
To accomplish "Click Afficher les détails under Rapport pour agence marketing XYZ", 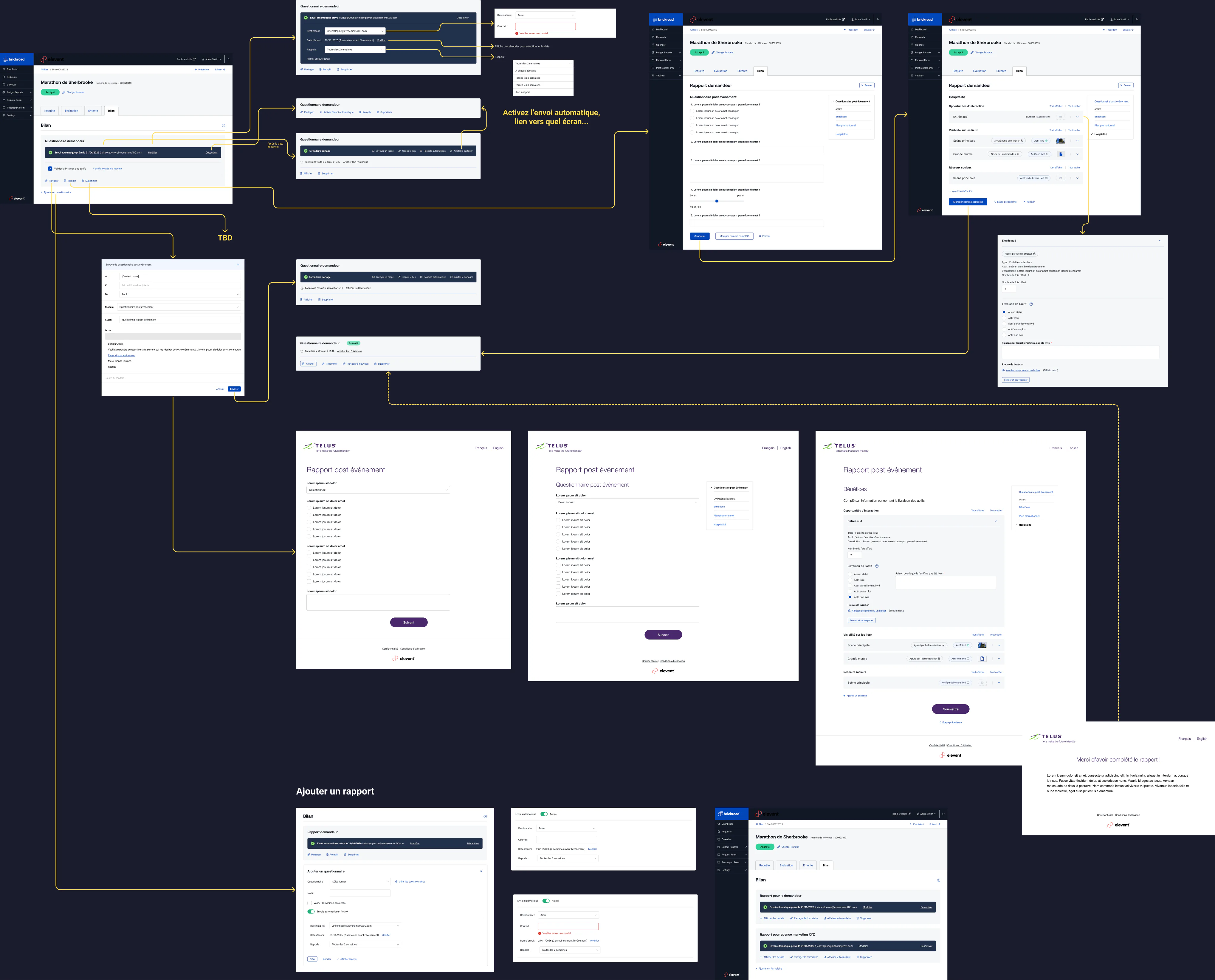I will pos(772,957).
